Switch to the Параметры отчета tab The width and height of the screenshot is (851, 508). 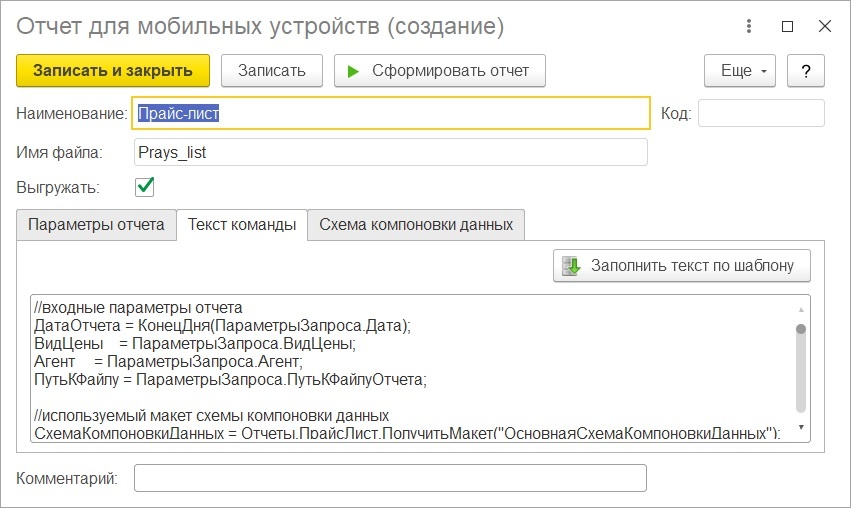click(96, 225)
